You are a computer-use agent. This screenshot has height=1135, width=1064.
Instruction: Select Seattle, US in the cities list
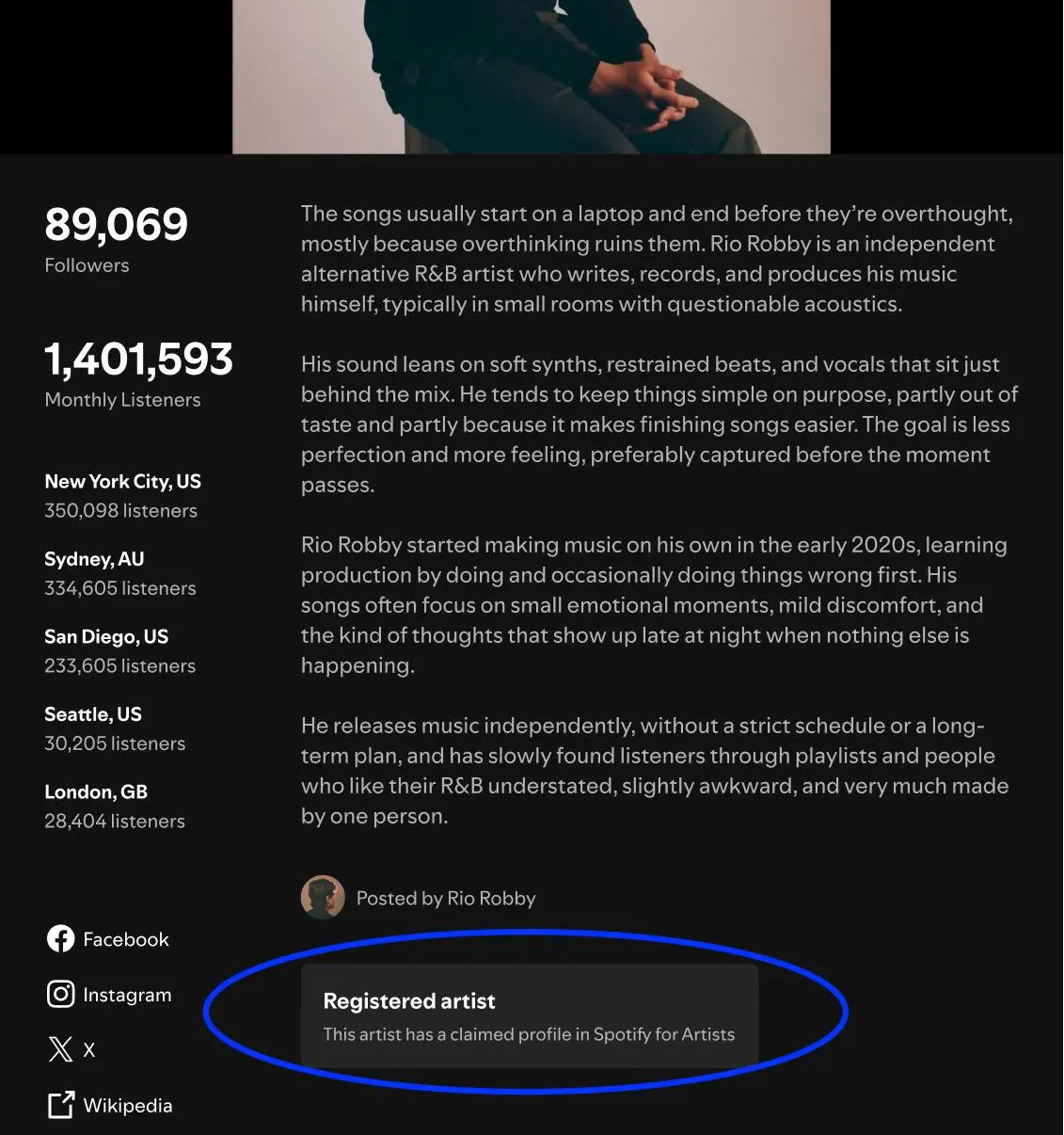tap(115, 727)
